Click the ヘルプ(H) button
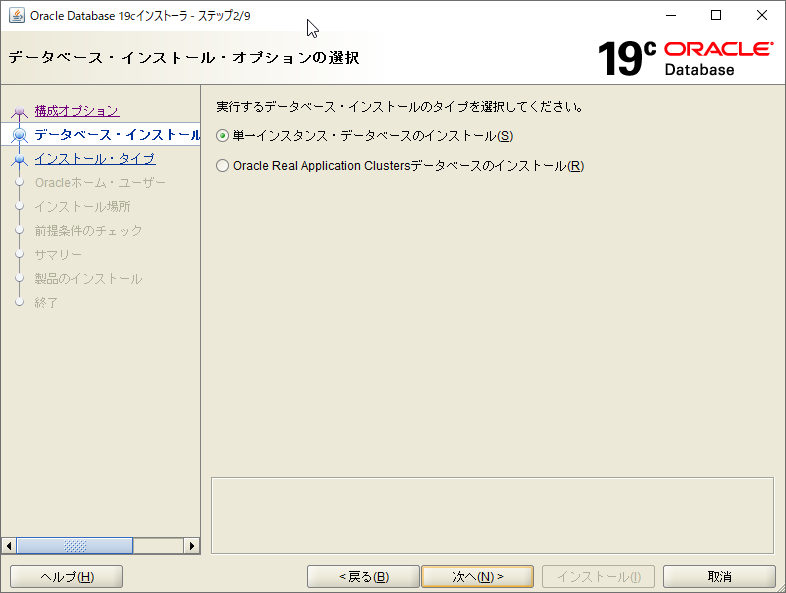 point(67,577)
